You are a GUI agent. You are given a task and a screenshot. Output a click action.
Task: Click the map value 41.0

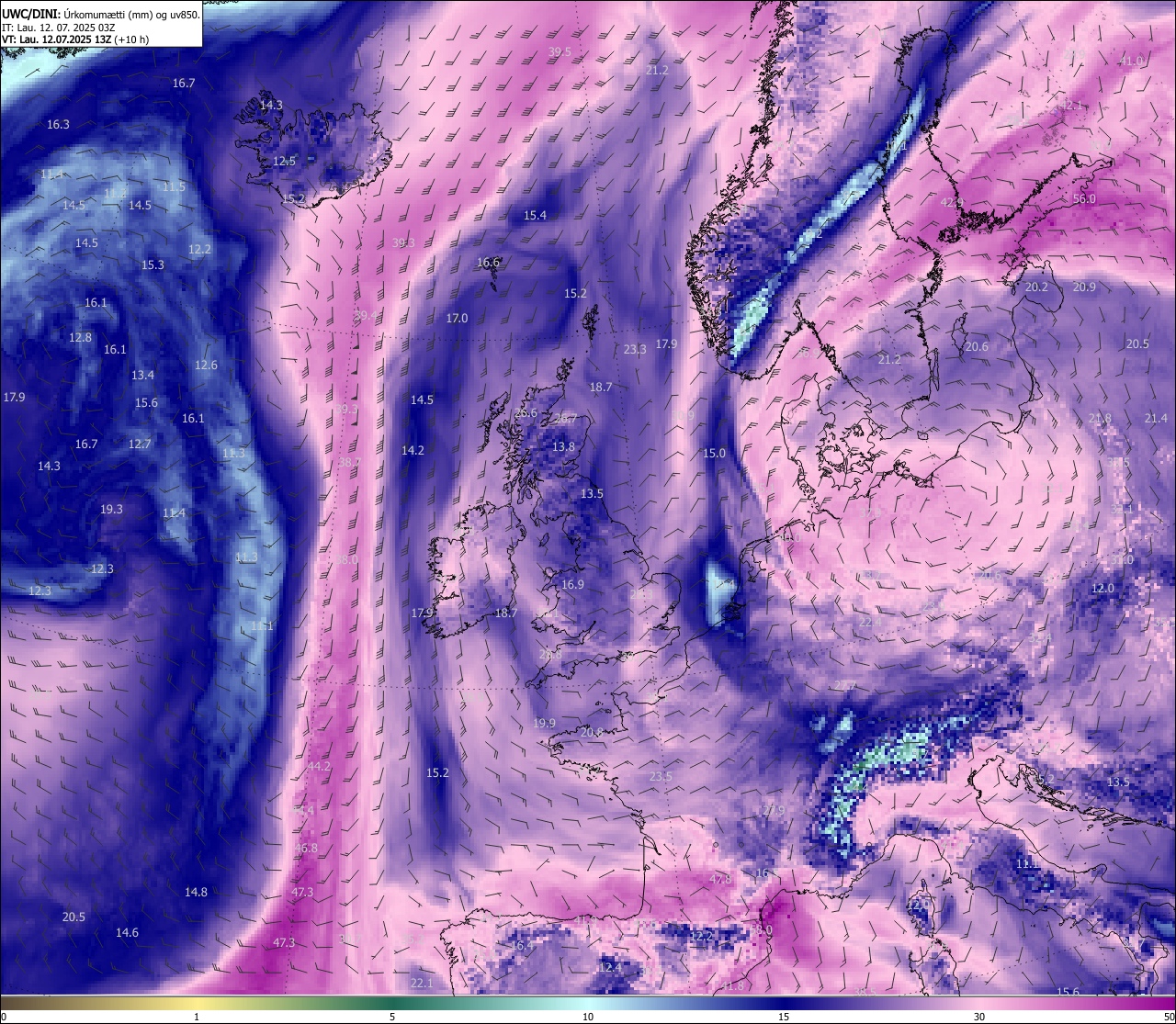coord(1131,61)
